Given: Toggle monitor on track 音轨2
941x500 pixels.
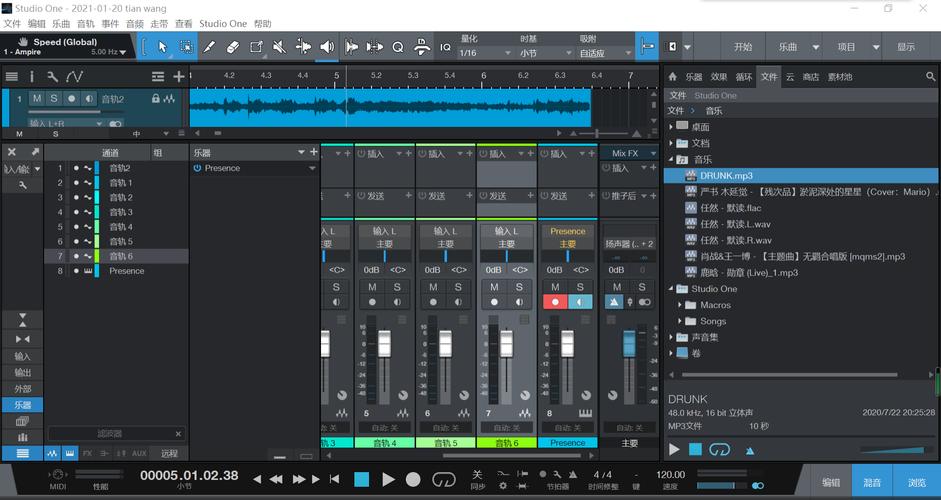Looking at the screenshot, I should [x=89, y=98].
